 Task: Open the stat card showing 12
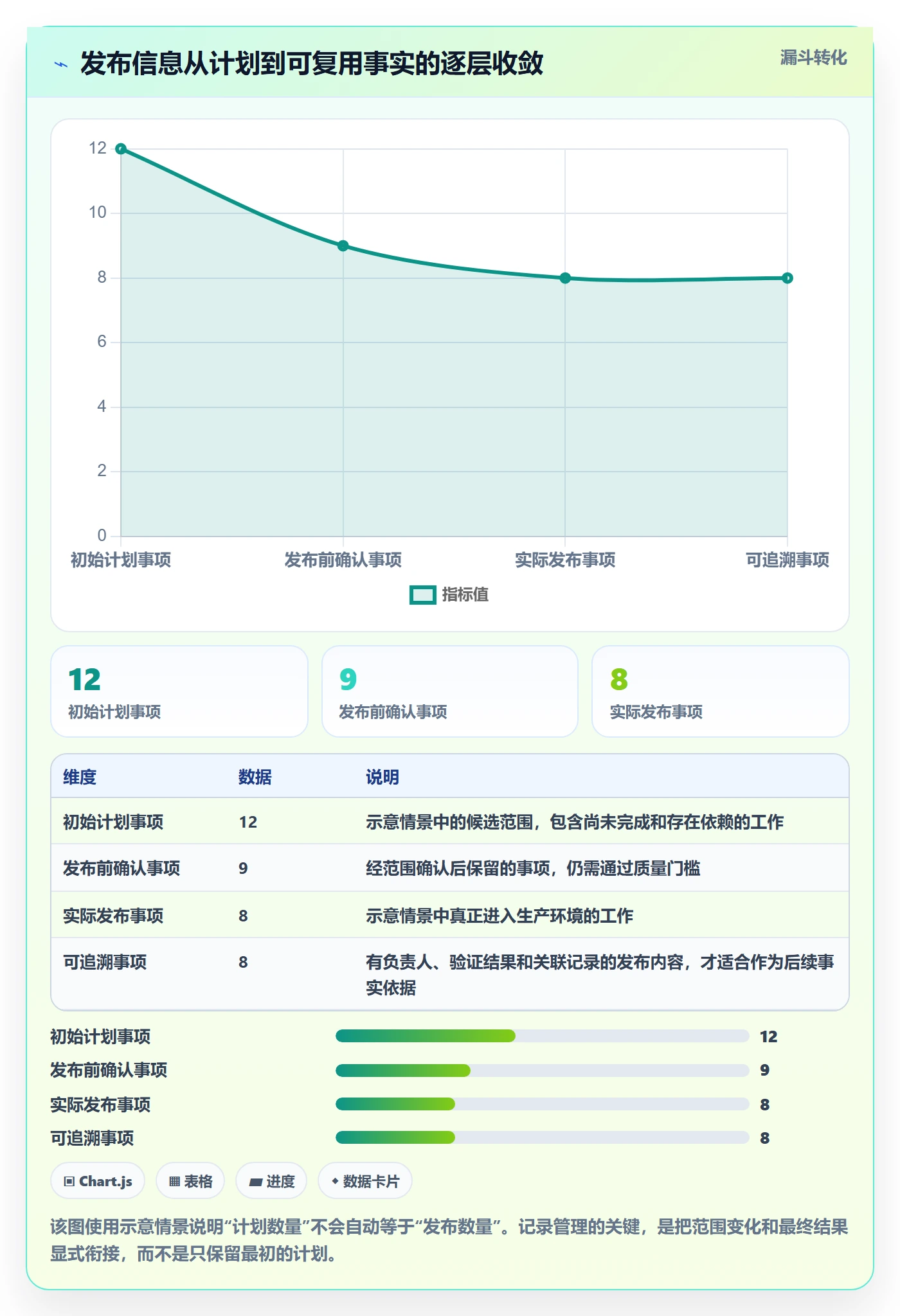click(179, 691)
